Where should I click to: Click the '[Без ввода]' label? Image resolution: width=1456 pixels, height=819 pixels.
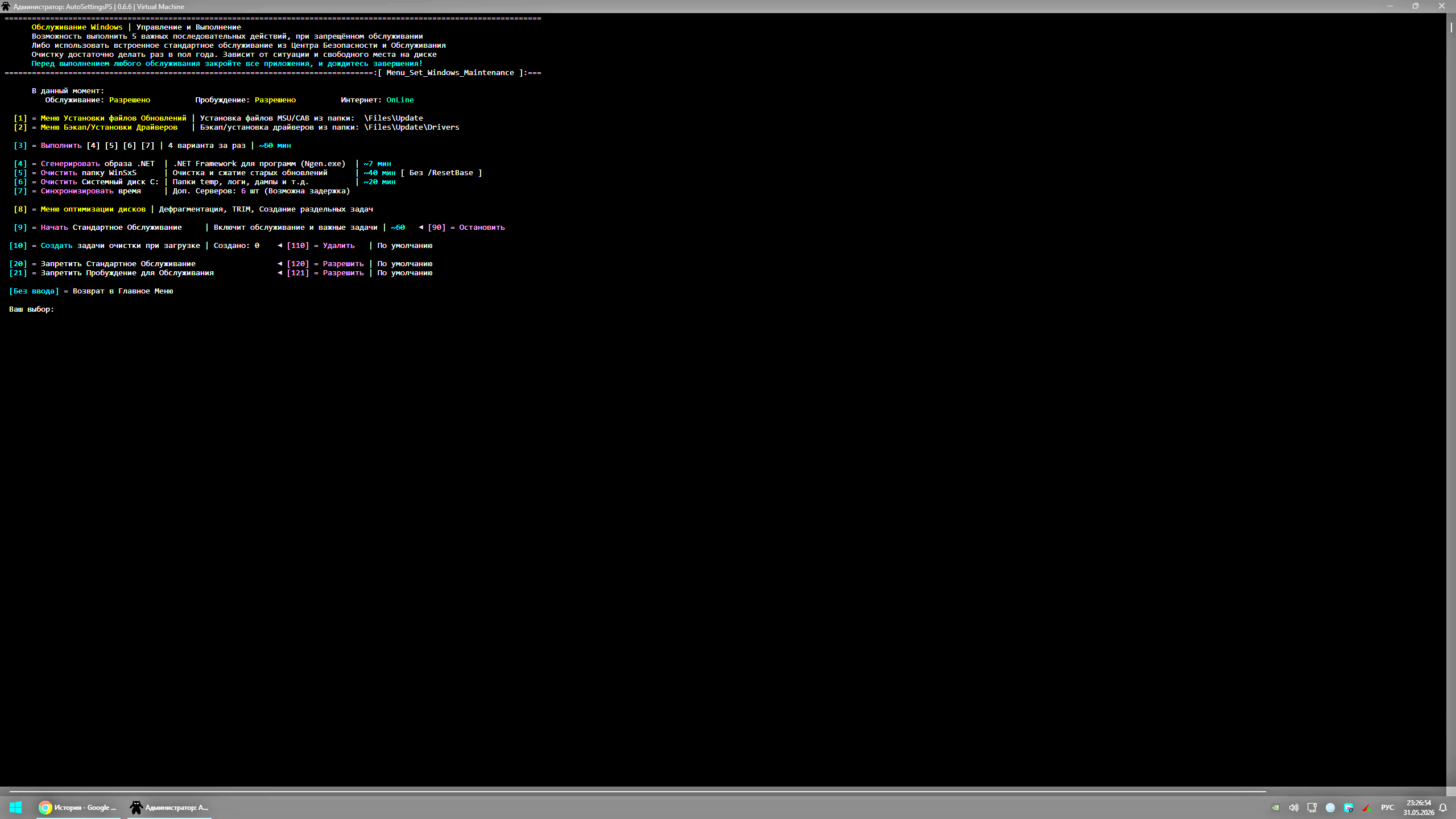tap(34, 291)
